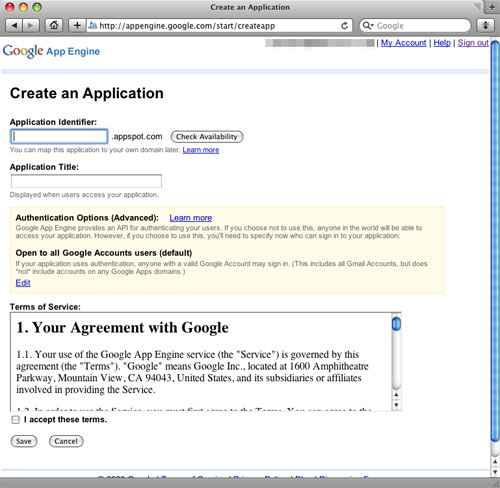Click the Save button
Image resolution: width=500 pixels, height=488 pixels.
tap(24, 441)
